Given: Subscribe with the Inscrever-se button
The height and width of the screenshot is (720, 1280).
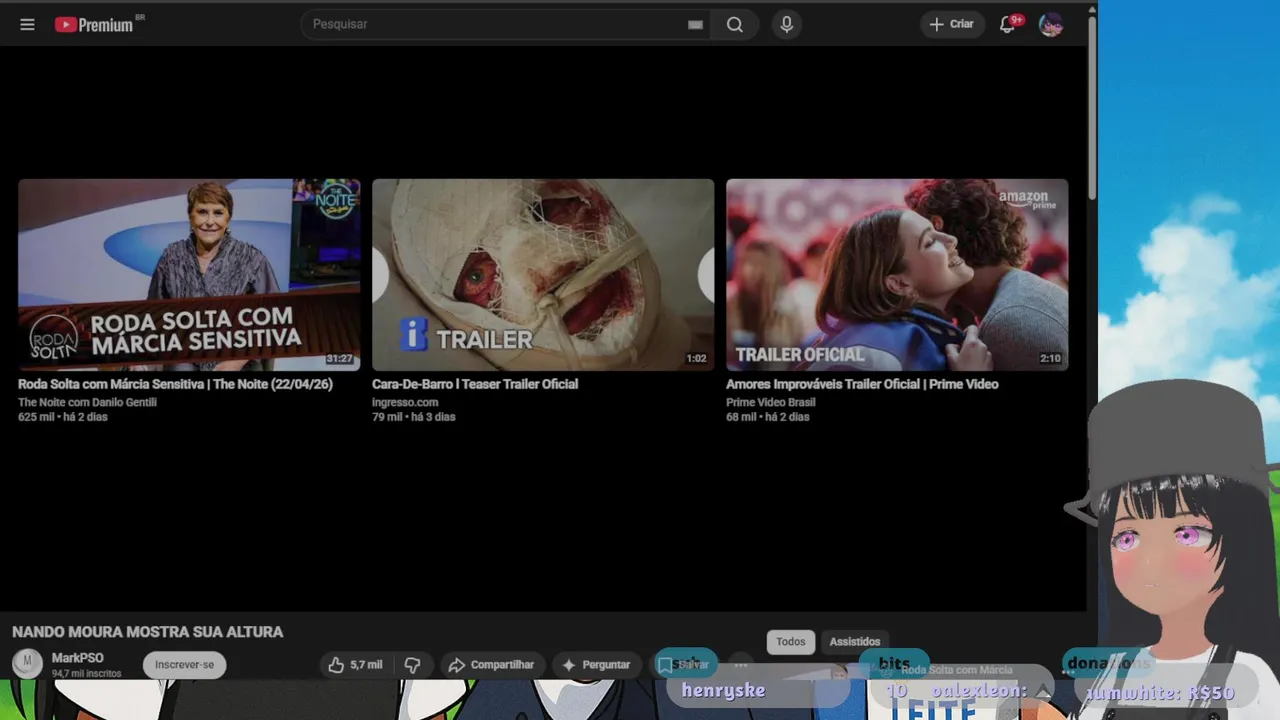Looking at the screenshot, I should coord(184,664).
